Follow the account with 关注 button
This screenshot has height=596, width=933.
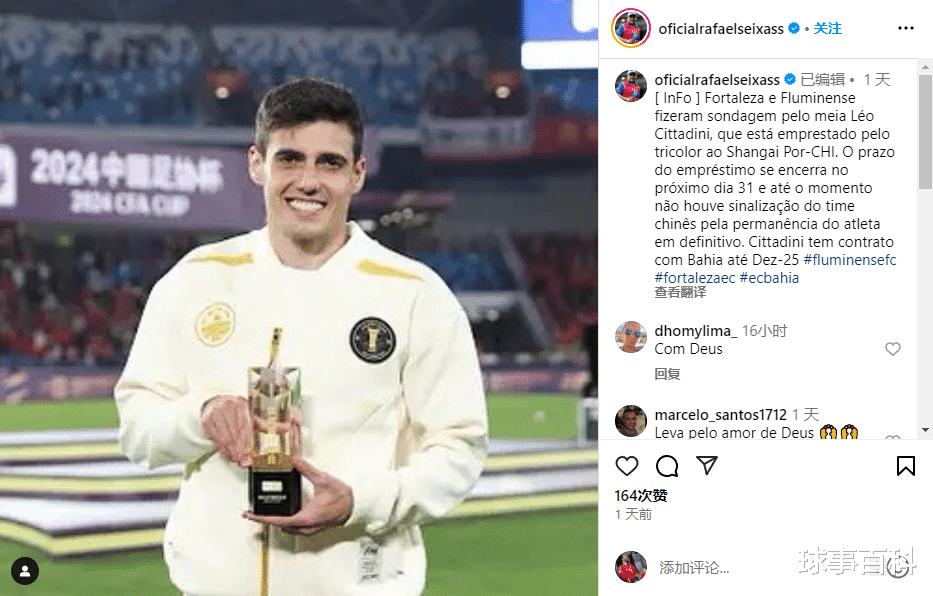[827, 29]
